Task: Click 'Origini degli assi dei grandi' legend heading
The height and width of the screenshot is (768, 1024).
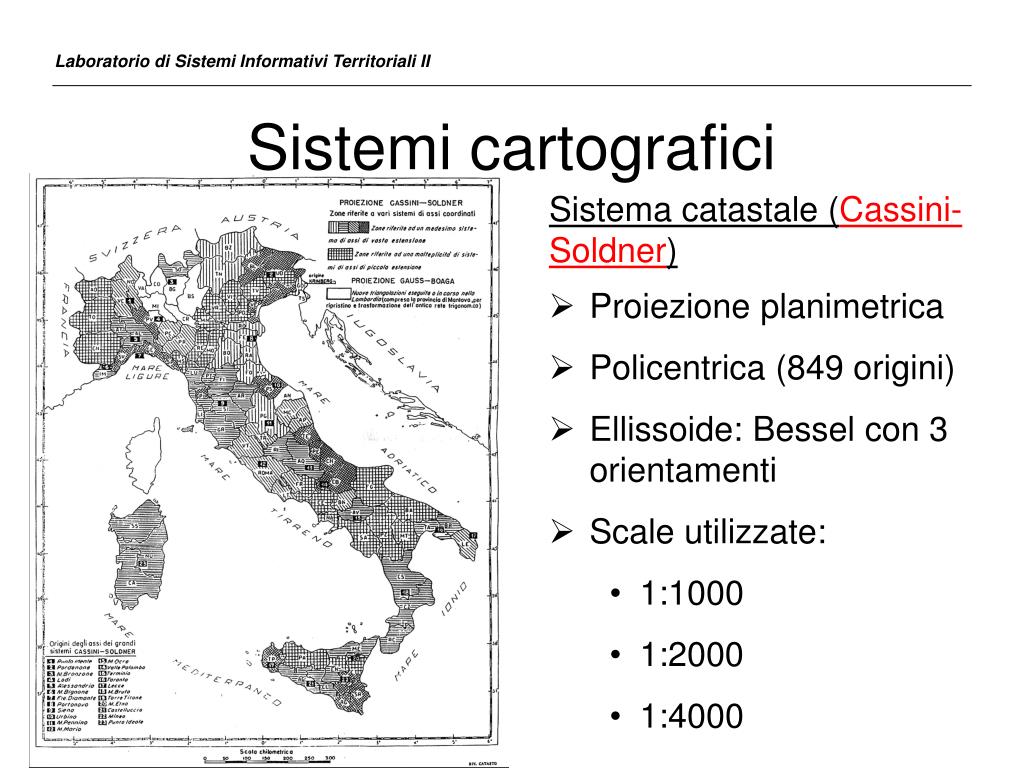Action: [93, 643]
